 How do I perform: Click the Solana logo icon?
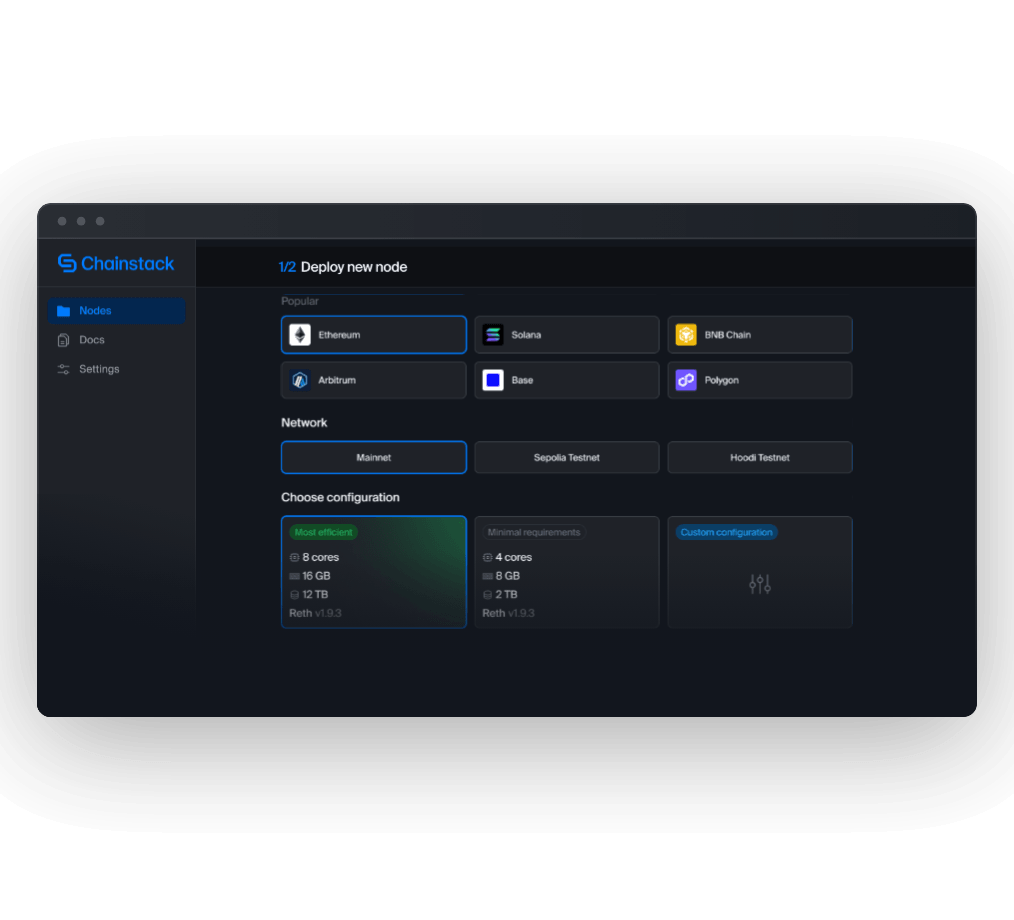(x=493, y=335)
